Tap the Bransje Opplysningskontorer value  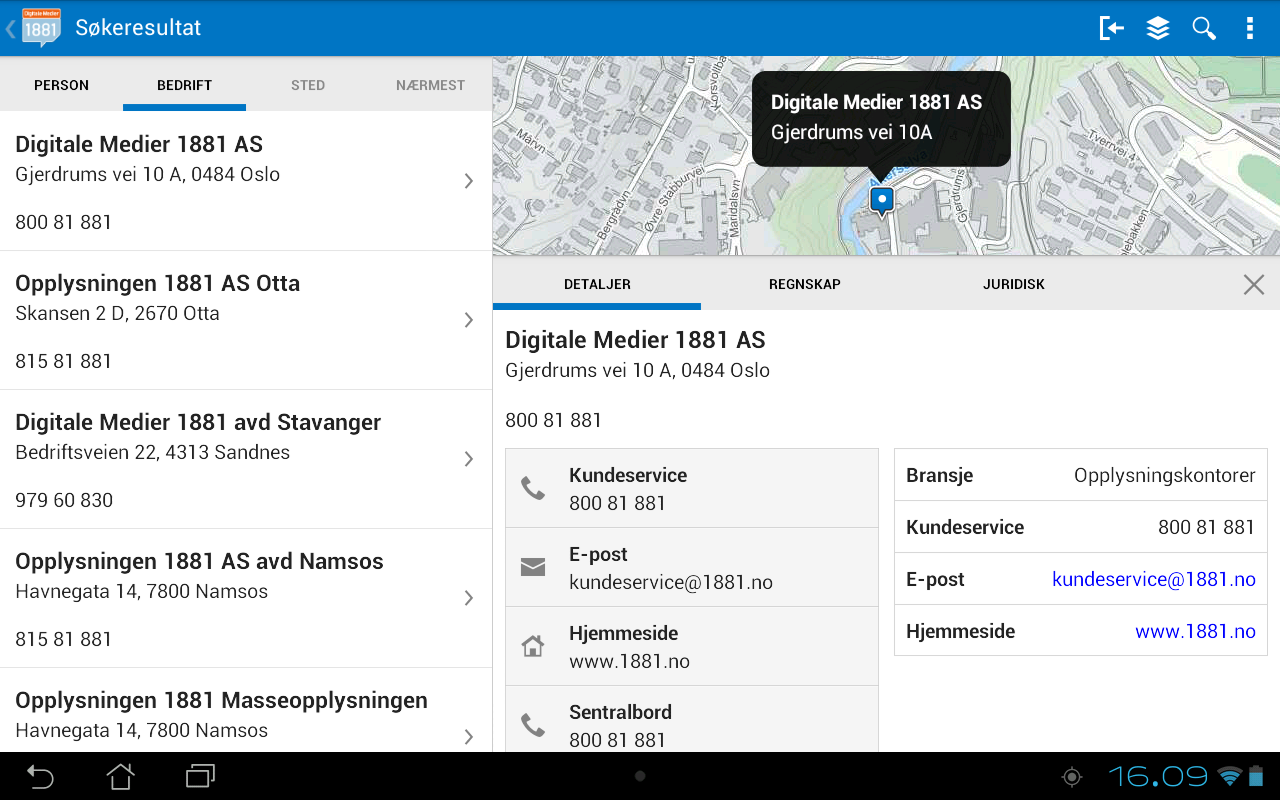(1165, 475)
